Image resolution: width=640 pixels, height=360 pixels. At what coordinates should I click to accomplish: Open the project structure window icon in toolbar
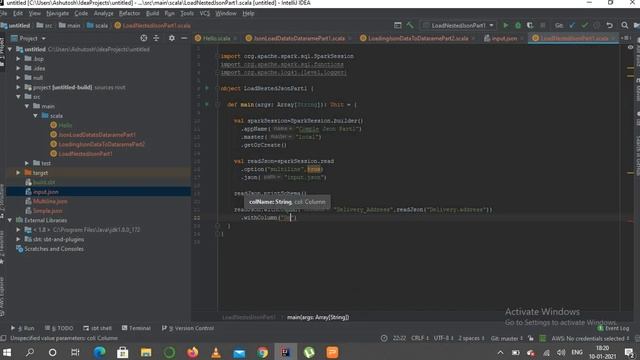point(398,25)
